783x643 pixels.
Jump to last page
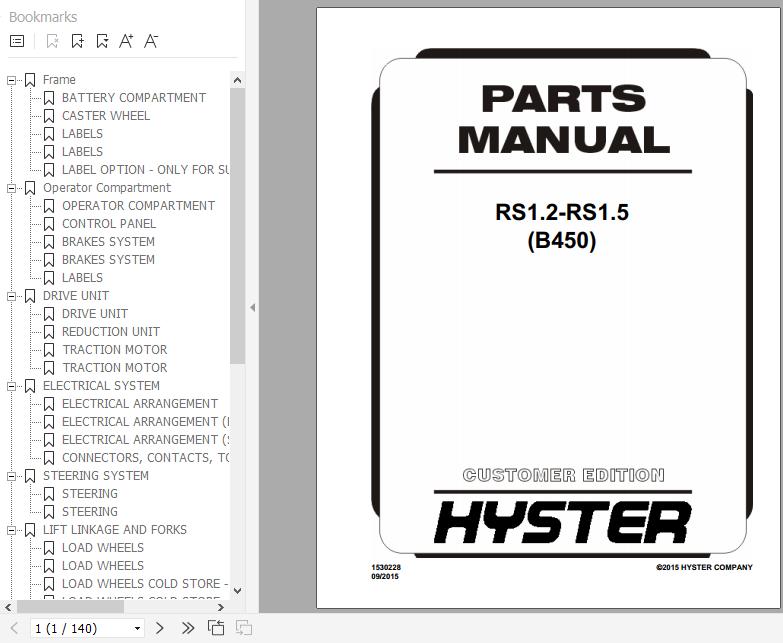[188, 628]
